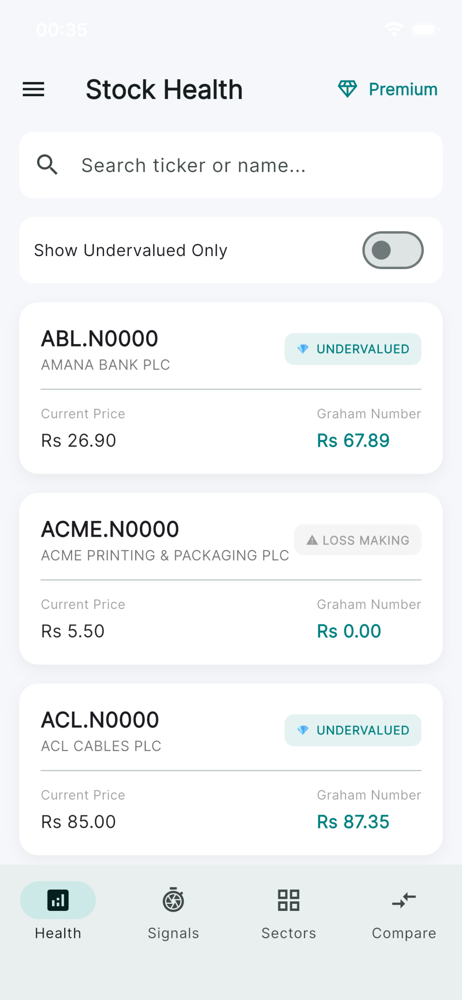Switch to the Signals tab
Image resolution: width=462 pixels, height=1000 pixels.
(x=173, y=911)
